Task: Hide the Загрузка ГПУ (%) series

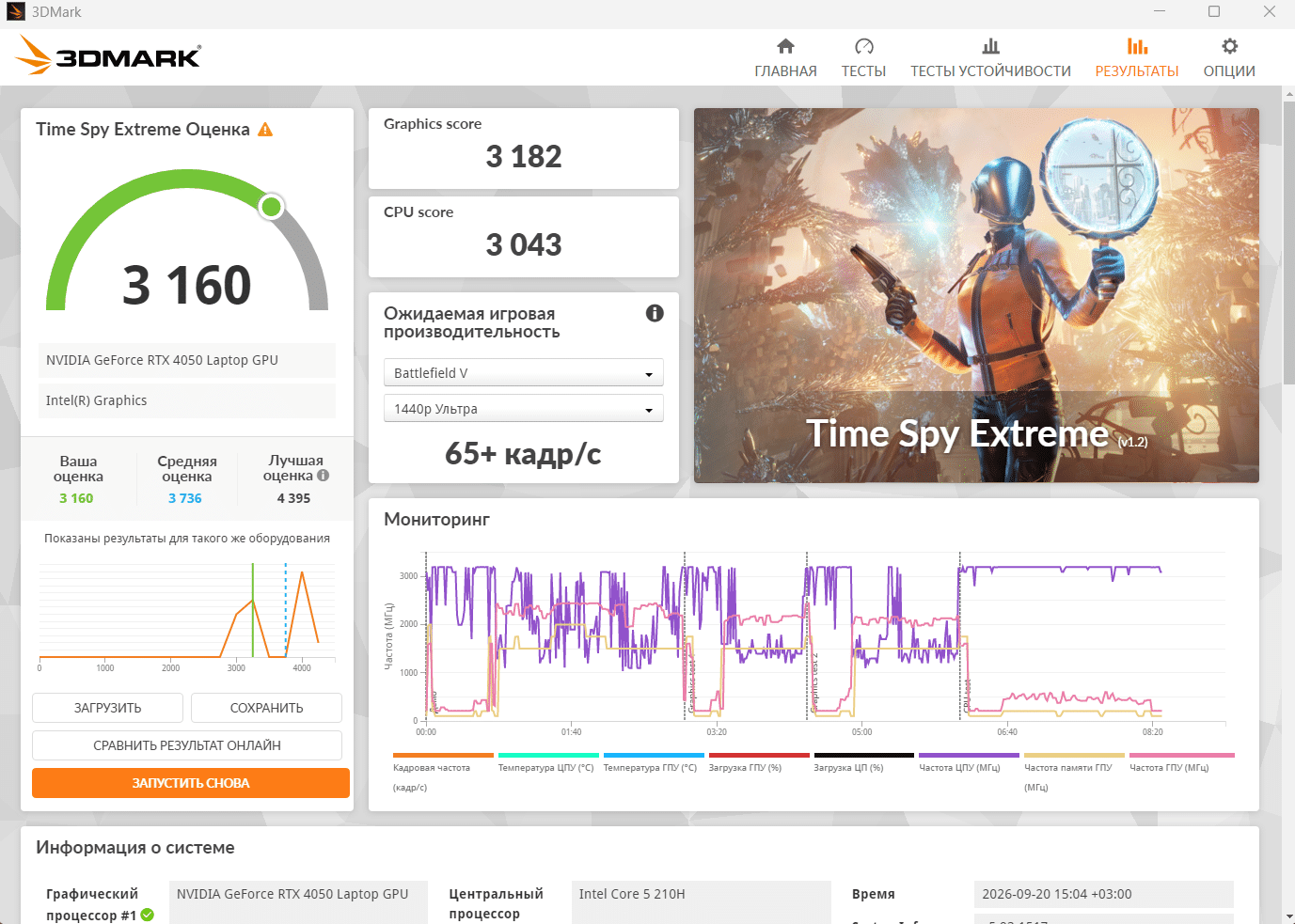Action: (759, 763)
